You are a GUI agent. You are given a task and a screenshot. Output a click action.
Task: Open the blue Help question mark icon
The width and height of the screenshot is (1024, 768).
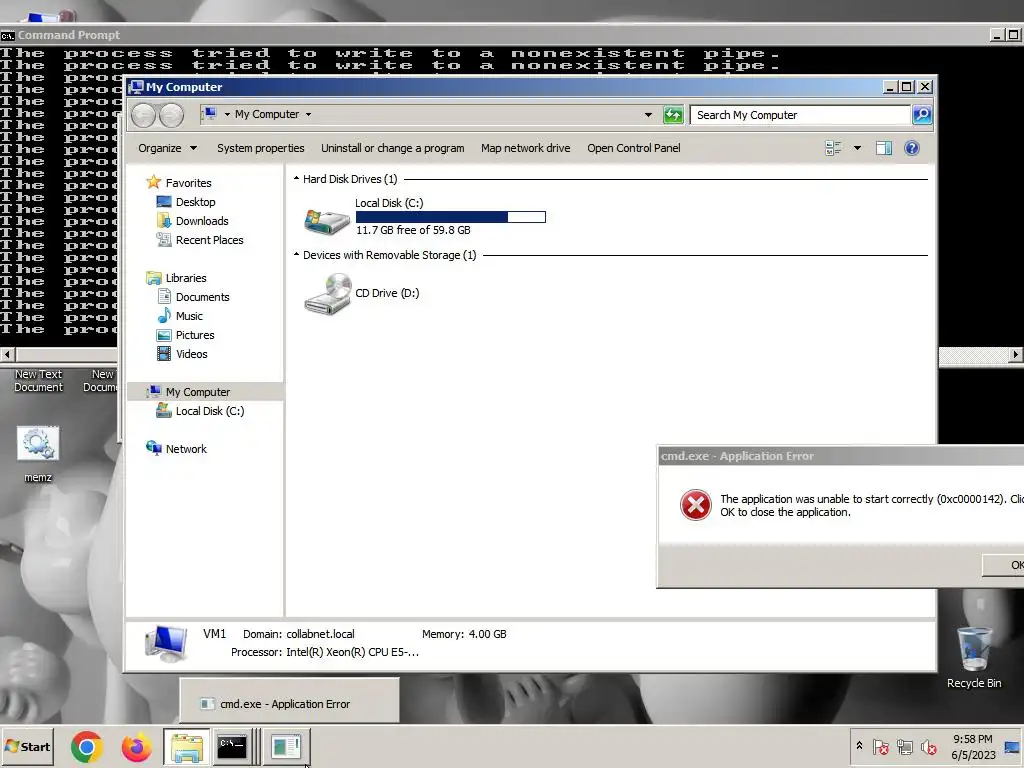(912, 148)
